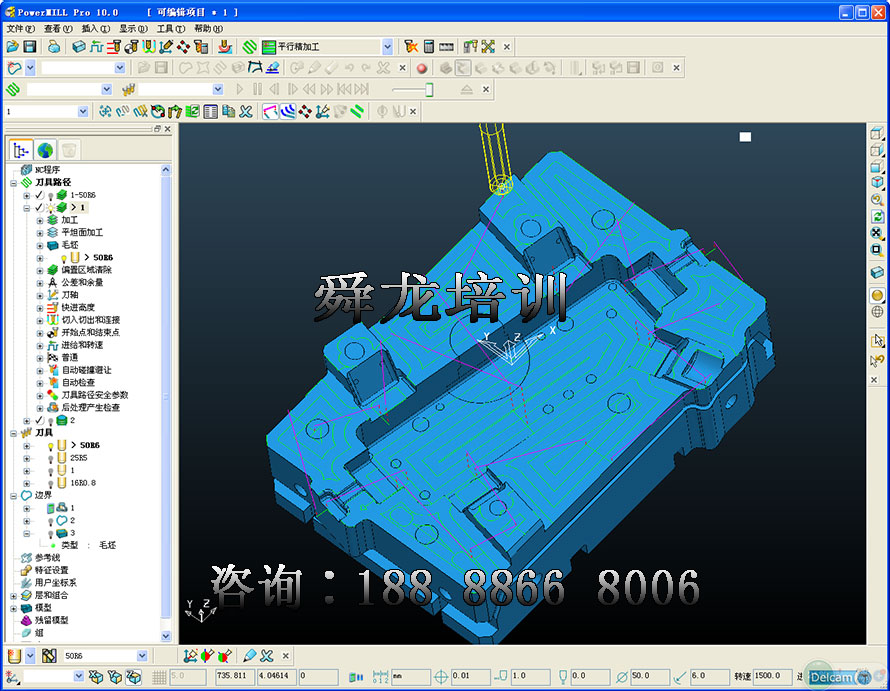Open the 显示 menu
The image size is (890, 691).
(x=133, y=28)
